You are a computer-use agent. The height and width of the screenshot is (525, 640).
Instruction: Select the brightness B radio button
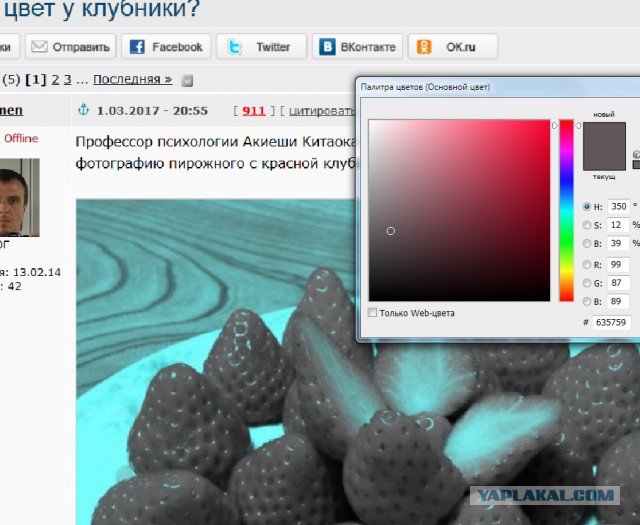coord(587,244)
